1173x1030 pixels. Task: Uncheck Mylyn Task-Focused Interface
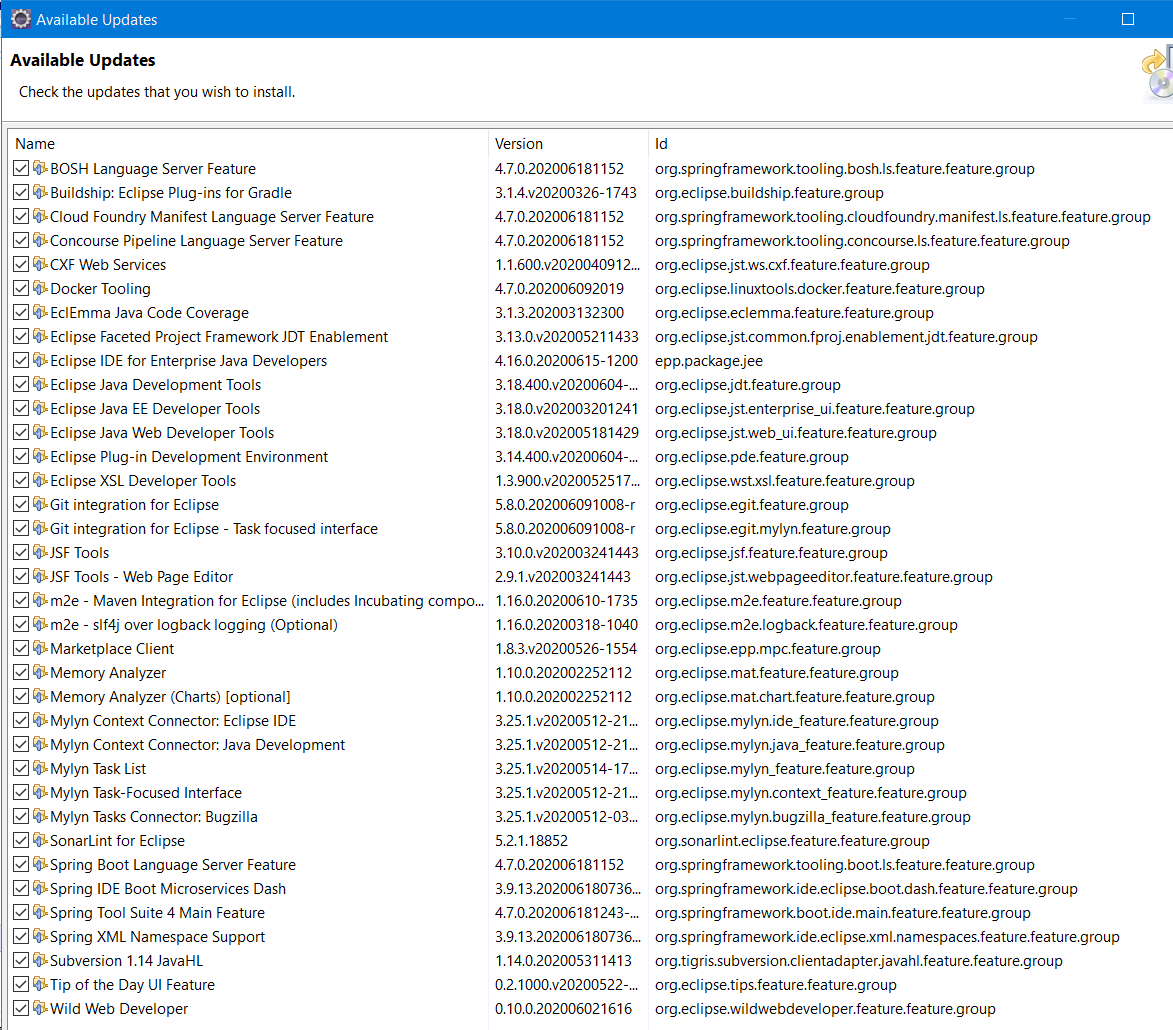tap(21, 792)
